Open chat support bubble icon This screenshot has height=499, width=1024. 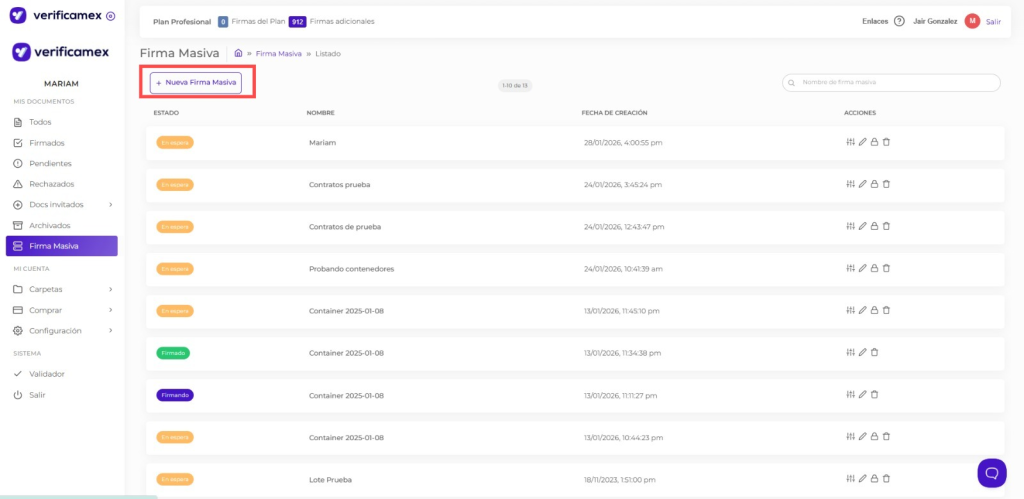[x=991, y=472]
